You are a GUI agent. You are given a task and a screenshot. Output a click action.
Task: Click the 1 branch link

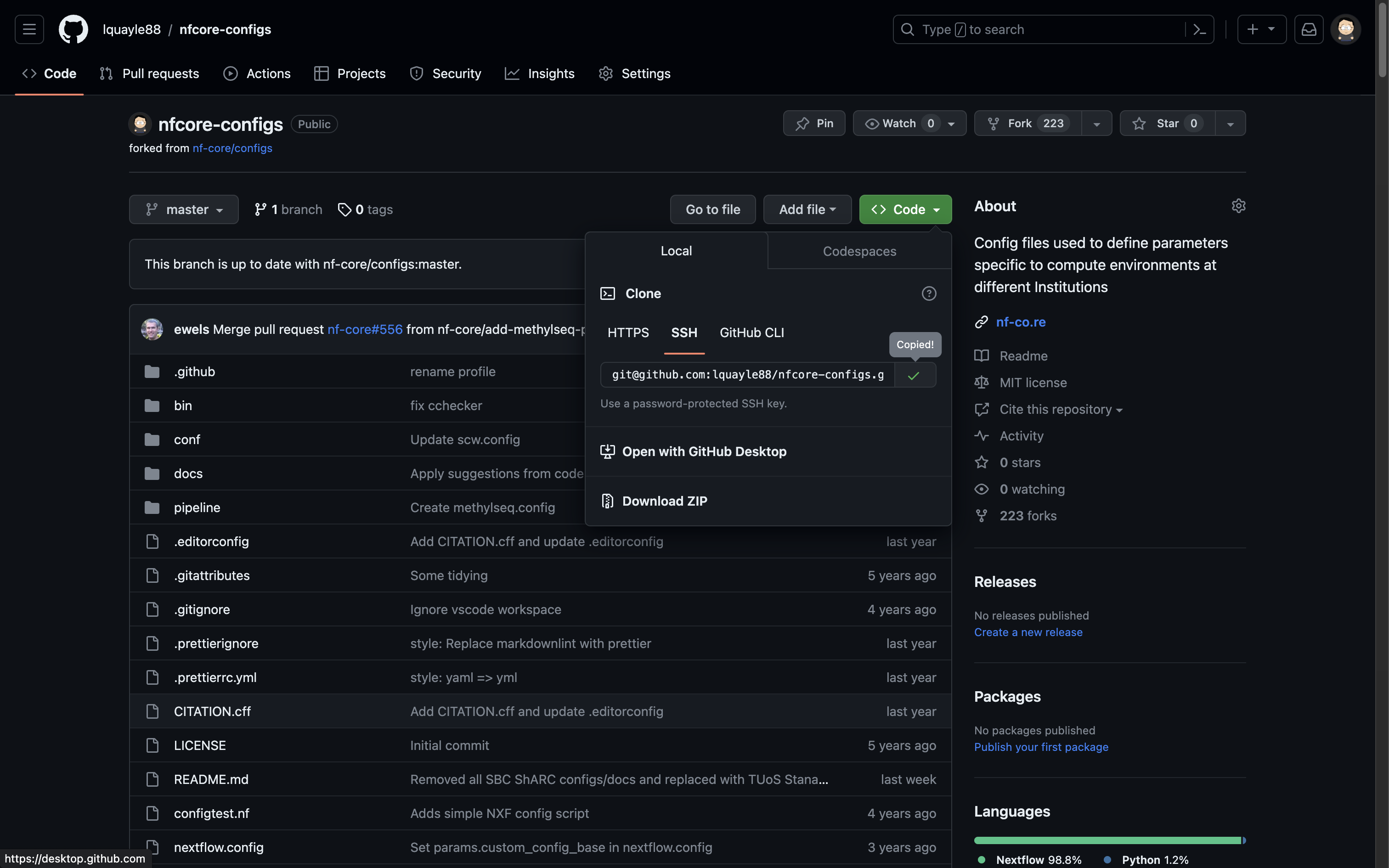(288, 209)
